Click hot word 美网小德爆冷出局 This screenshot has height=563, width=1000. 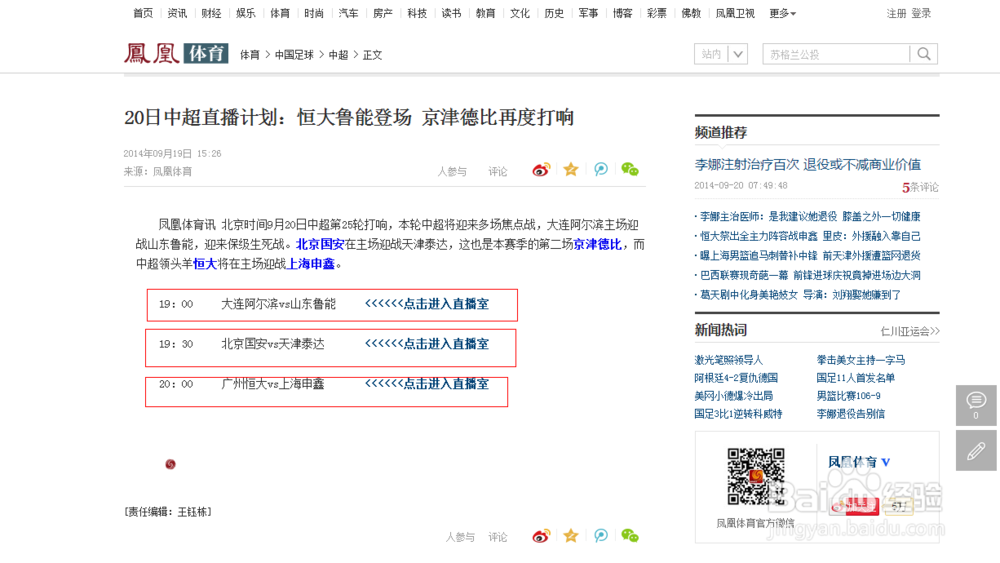tap(733, 396)
